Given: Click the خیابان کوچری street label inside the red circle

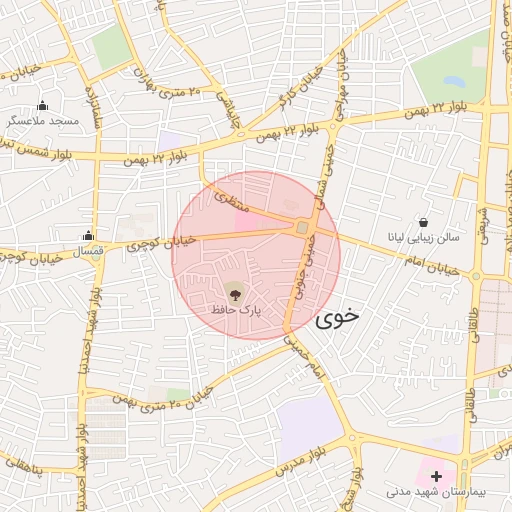Looking at the screenshot, I should click(x=161, y=243).
